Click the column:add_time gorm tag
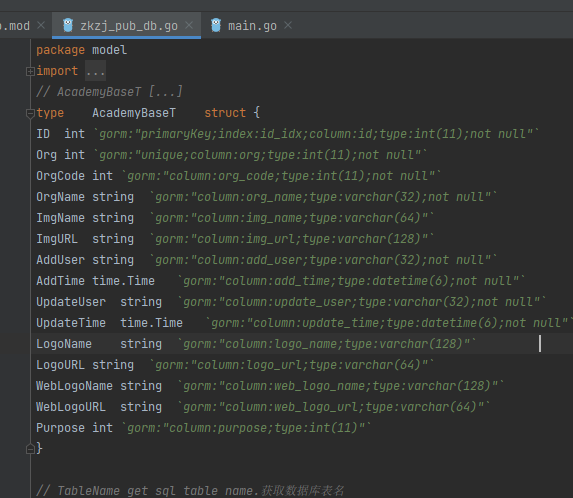The height and width of the screenshot is (498, 573). (352, 281)
